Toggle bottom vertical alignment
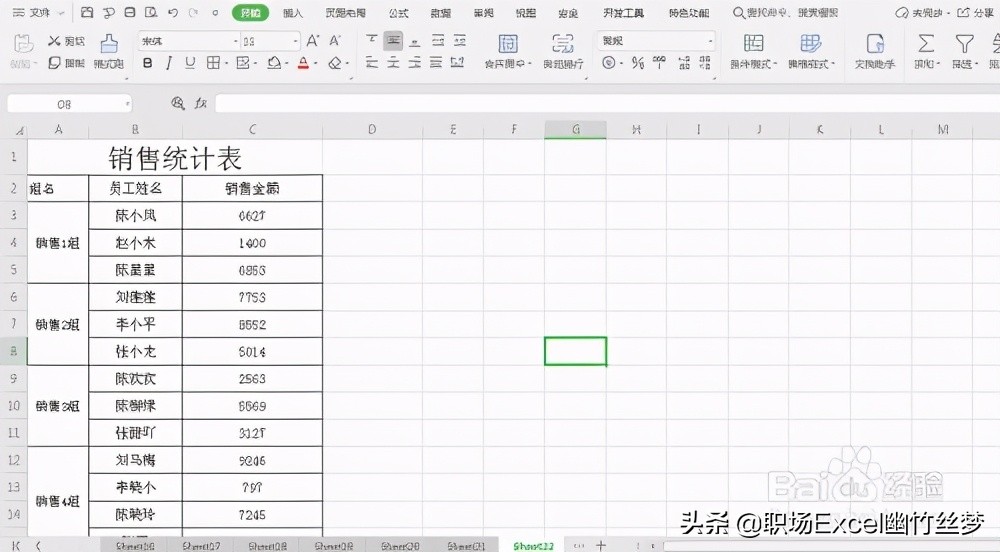Screen dimensions: 1000x552 click(415, 41)
